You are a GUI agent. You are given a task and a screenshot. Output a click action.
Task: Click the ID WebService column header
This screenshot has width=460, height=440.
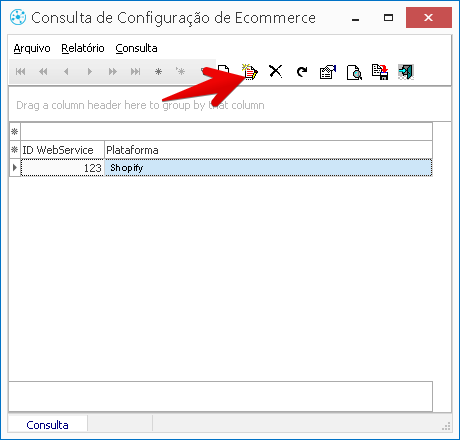pyautogui.click(x=62, y=150)
